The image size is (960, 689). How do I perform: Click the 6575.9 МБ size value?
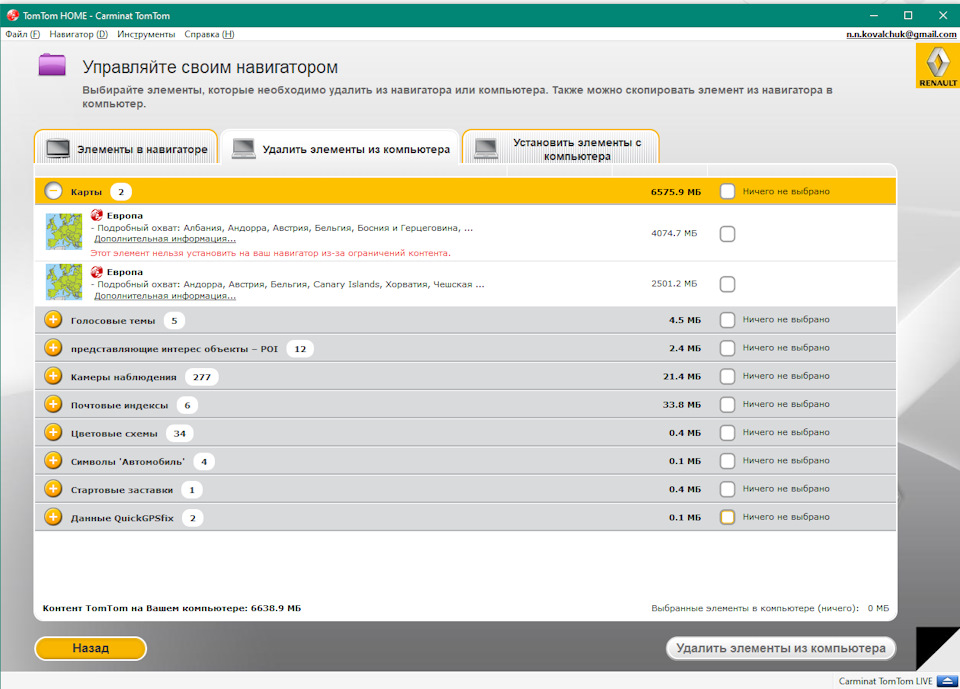[676, 192]
